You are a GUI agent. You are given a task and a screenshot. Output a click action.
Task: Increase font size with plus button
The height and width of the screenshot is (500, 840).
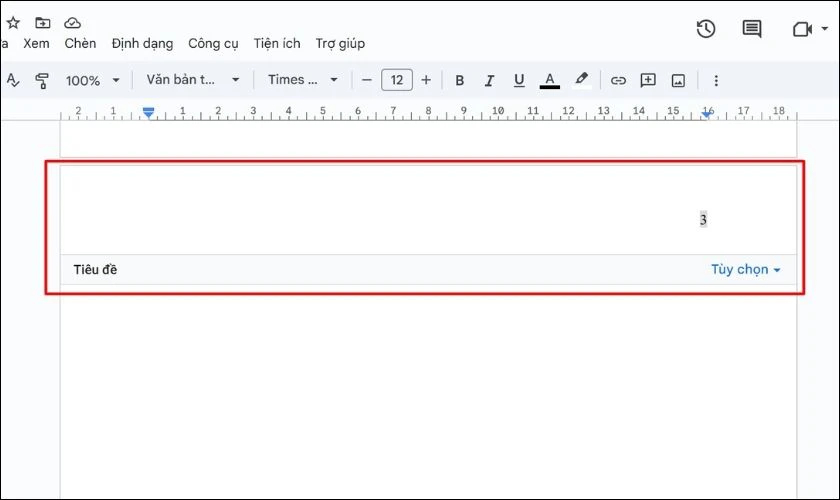tap(426, 80)
